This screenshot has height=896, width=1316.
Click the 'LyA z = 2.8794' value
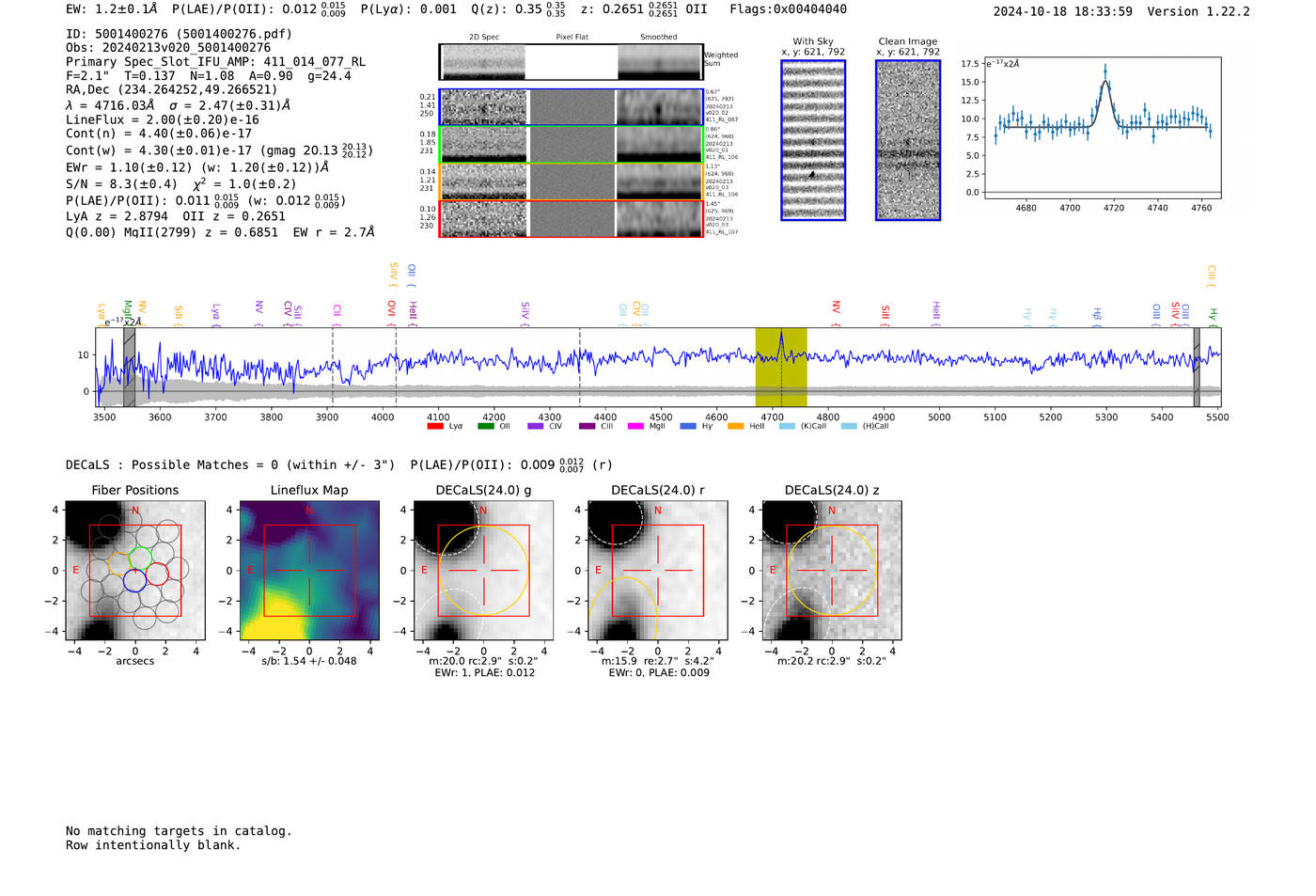coord(117,216)
